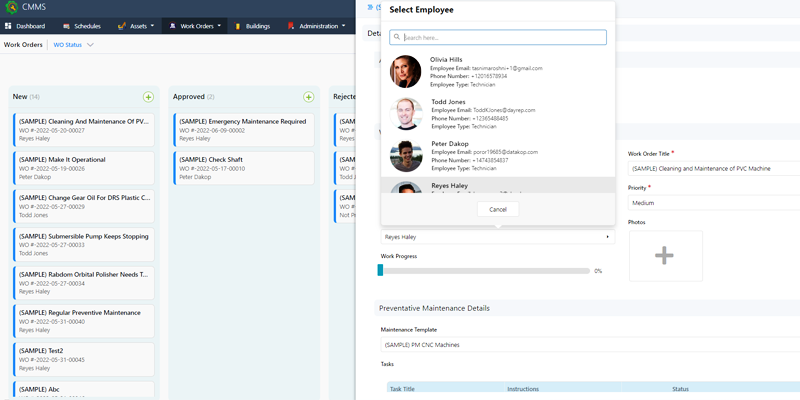The height and width of the screenshot is (400, 800).
Task: Click the plus icon in Approved column
Action: pos(308,97)
